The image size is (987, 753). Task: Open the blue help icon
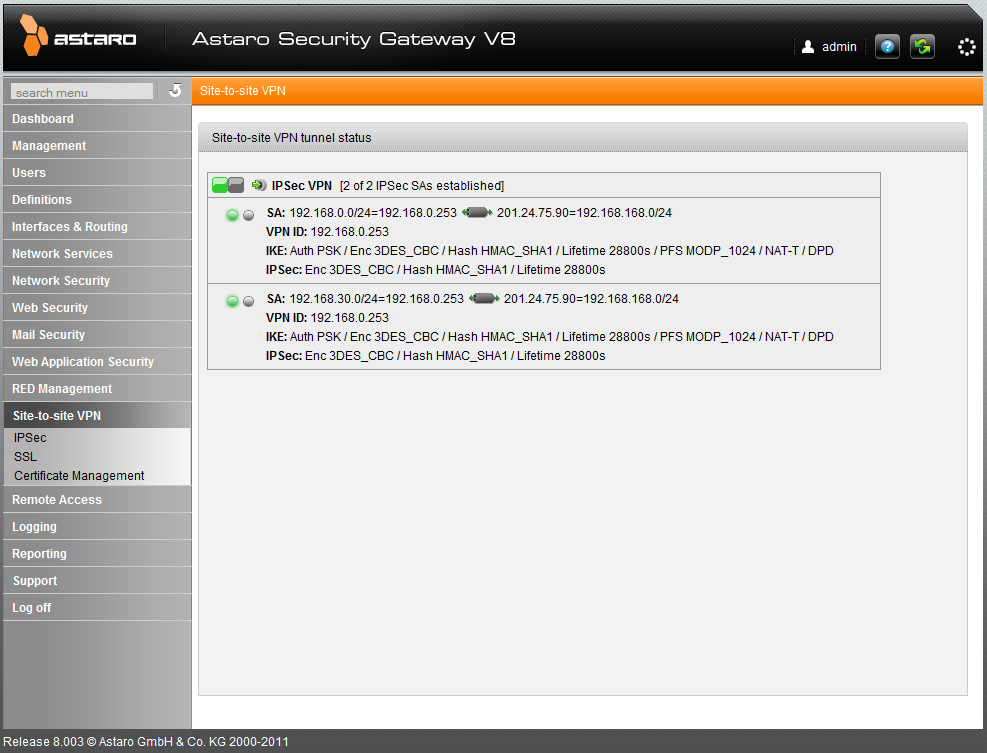(x=887, y=47)
